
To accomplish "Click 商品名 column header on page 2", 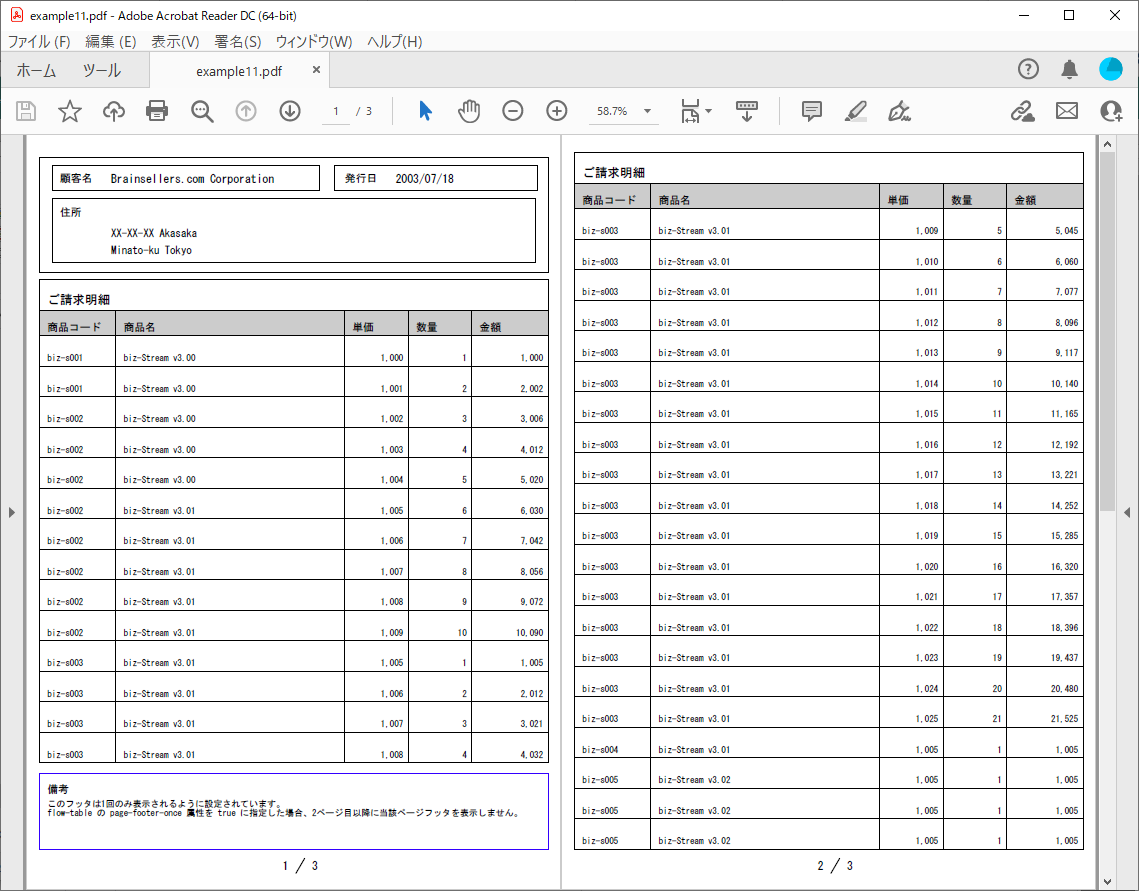I will [x=674, y=200].
